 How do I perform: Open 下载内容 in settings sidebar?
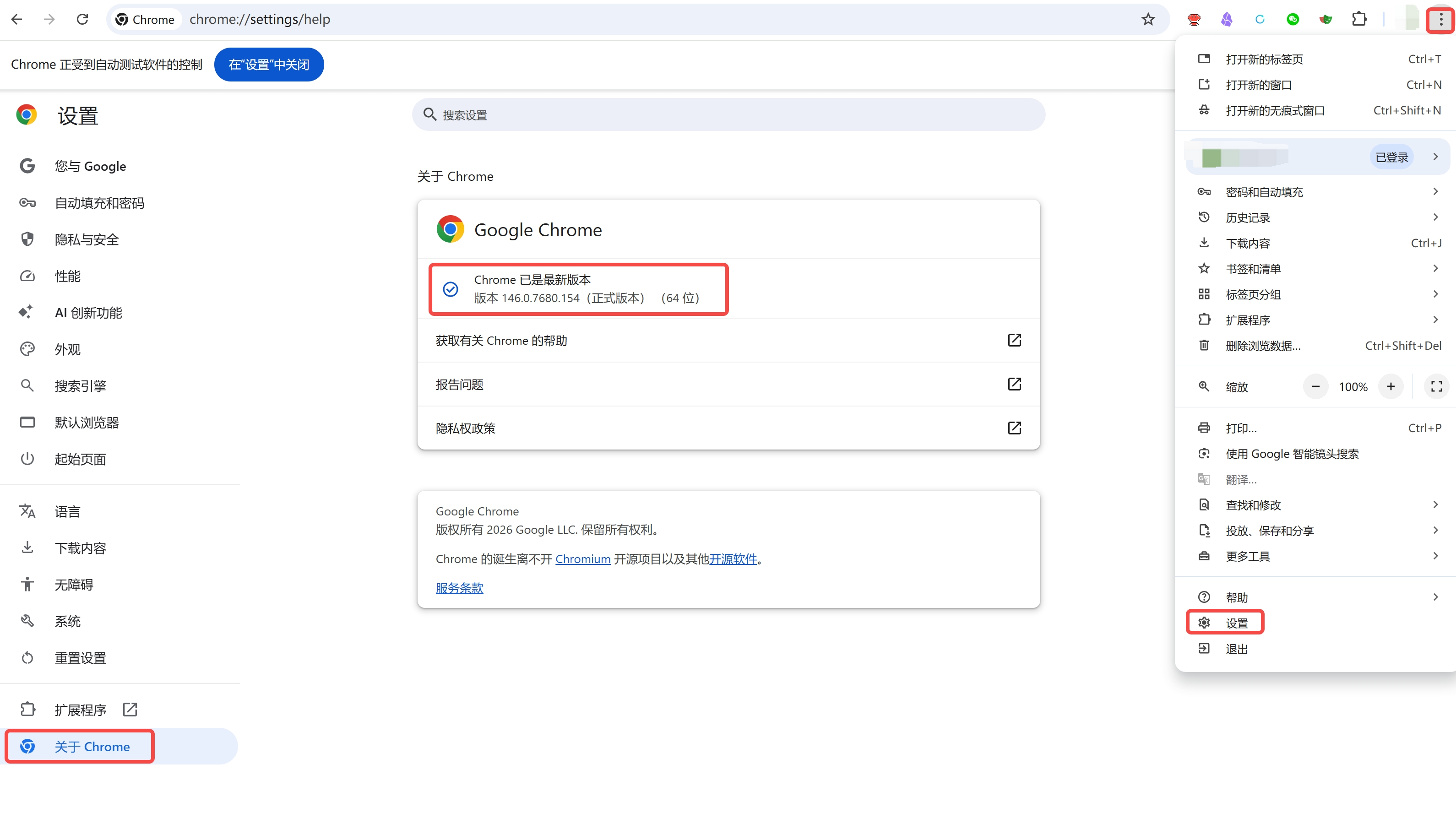tap(120, 548)
